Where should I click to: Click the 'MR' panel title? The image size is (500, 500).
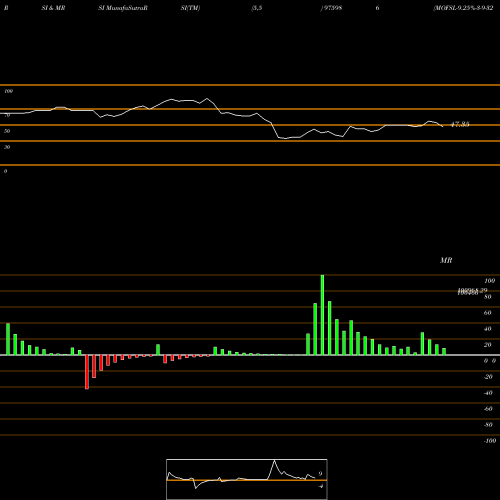[446, 260]
